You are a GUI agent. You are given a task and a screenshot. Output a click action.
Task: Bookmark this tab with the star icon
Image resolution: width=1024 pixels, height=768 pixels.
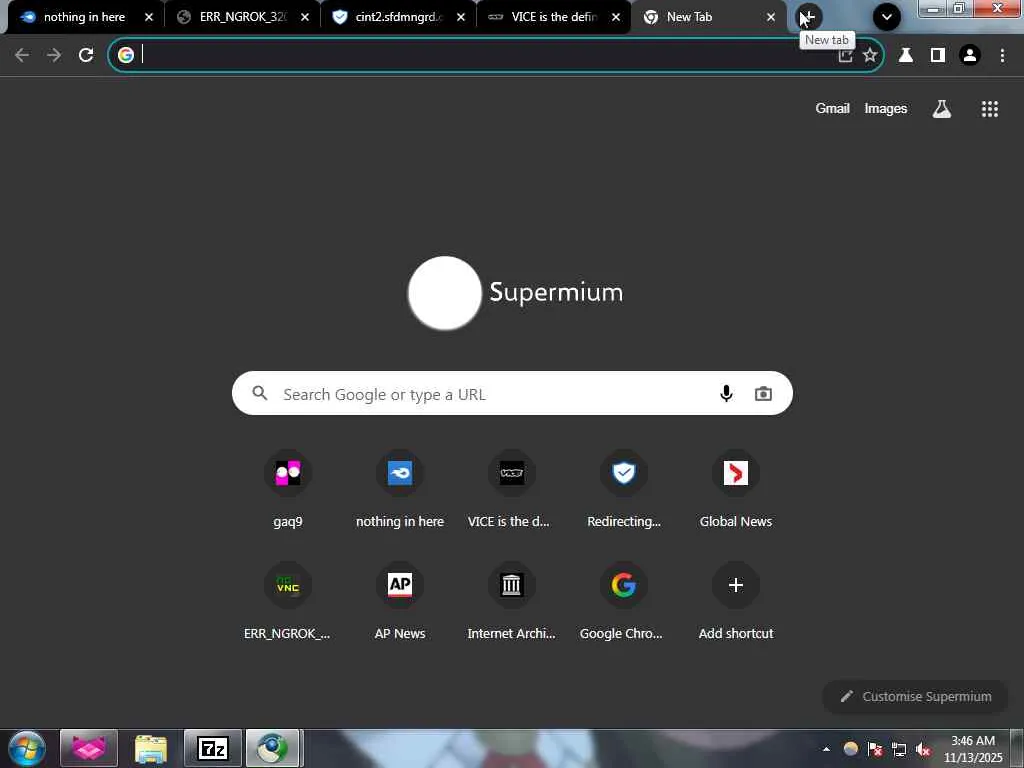[x=870, y=56]
